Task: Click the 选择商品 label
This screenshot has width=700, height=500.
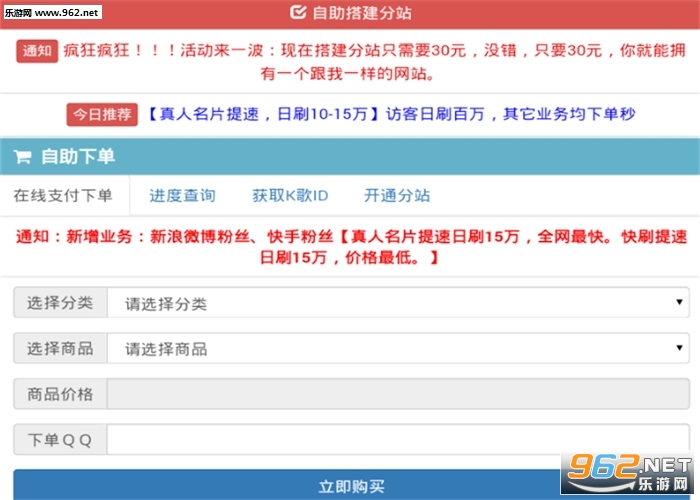Action: pos(60,348)
